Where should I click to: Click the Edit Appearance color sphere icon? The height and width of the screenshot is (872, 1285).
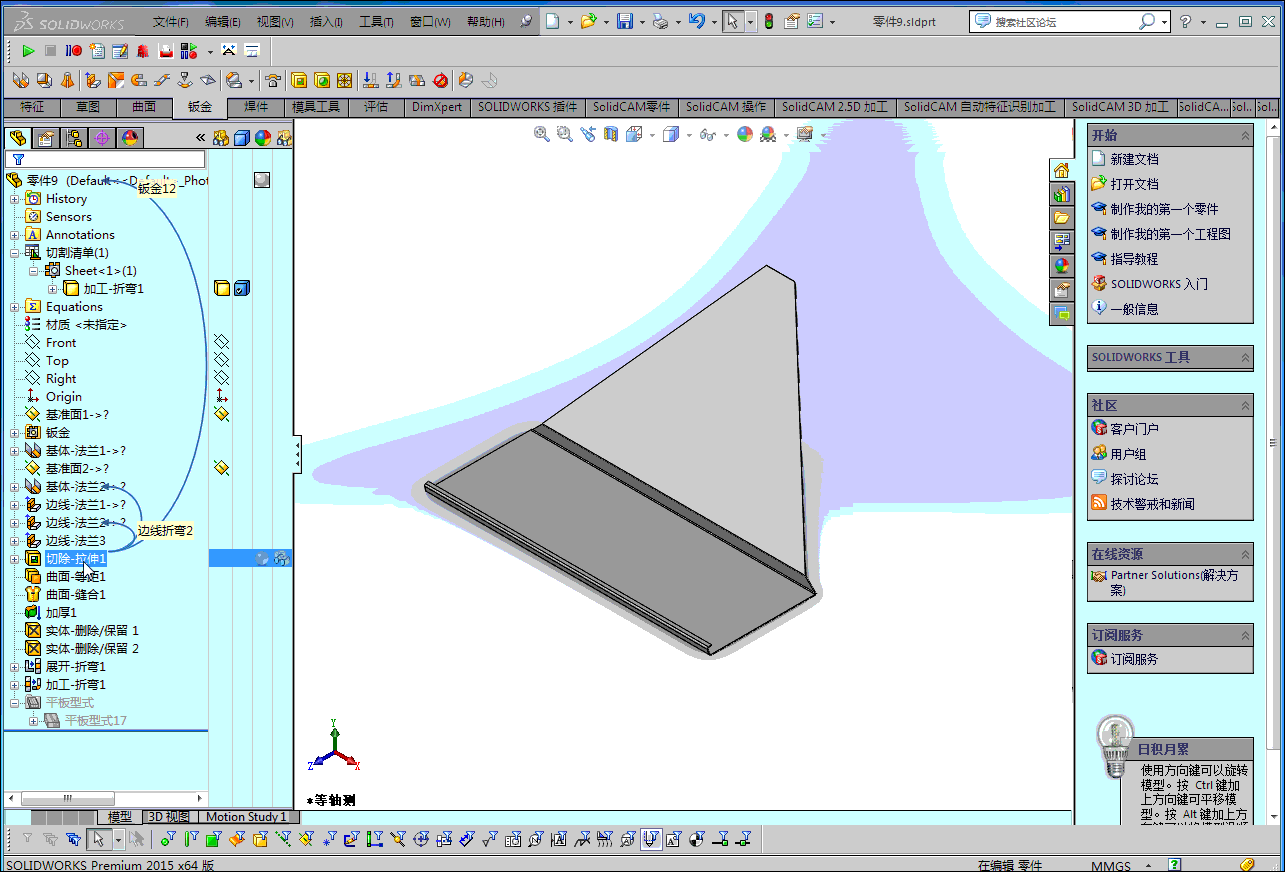(x=745, y=134)
